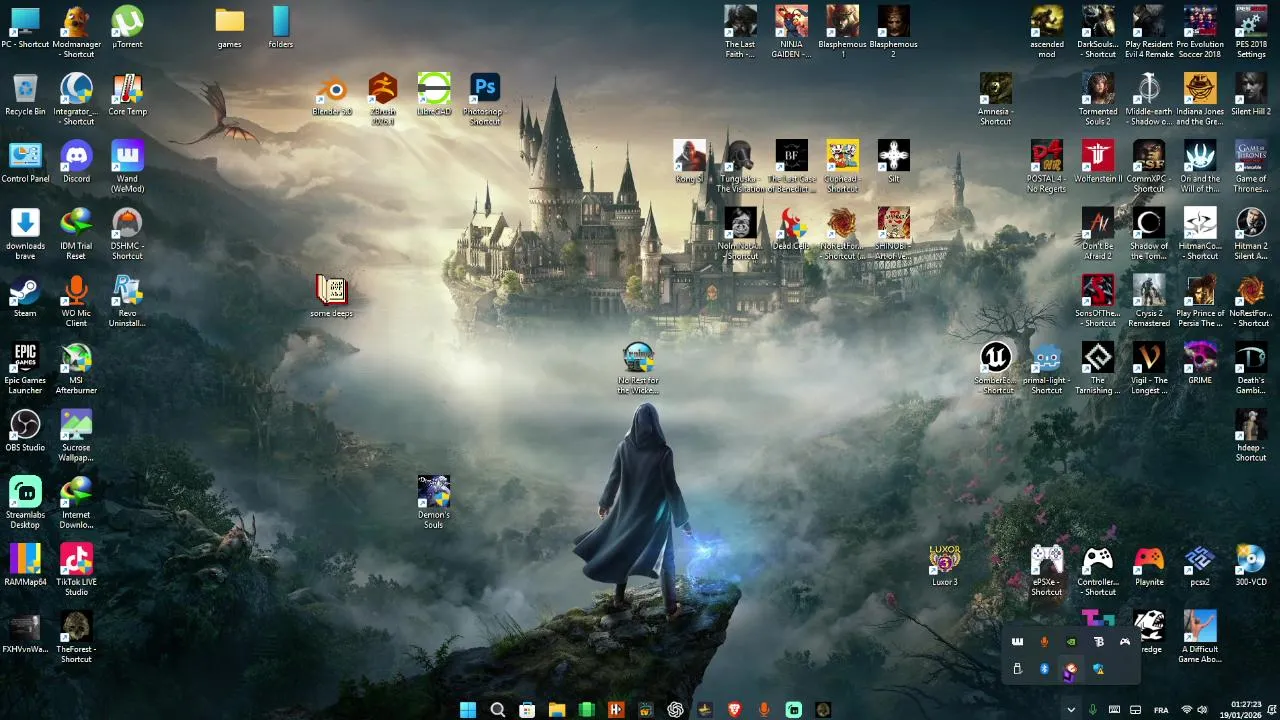The width and height of the screenshot is (1280, 720).
Task: Open Streamlabs Desktop icon
Action: tap(25, 502)
